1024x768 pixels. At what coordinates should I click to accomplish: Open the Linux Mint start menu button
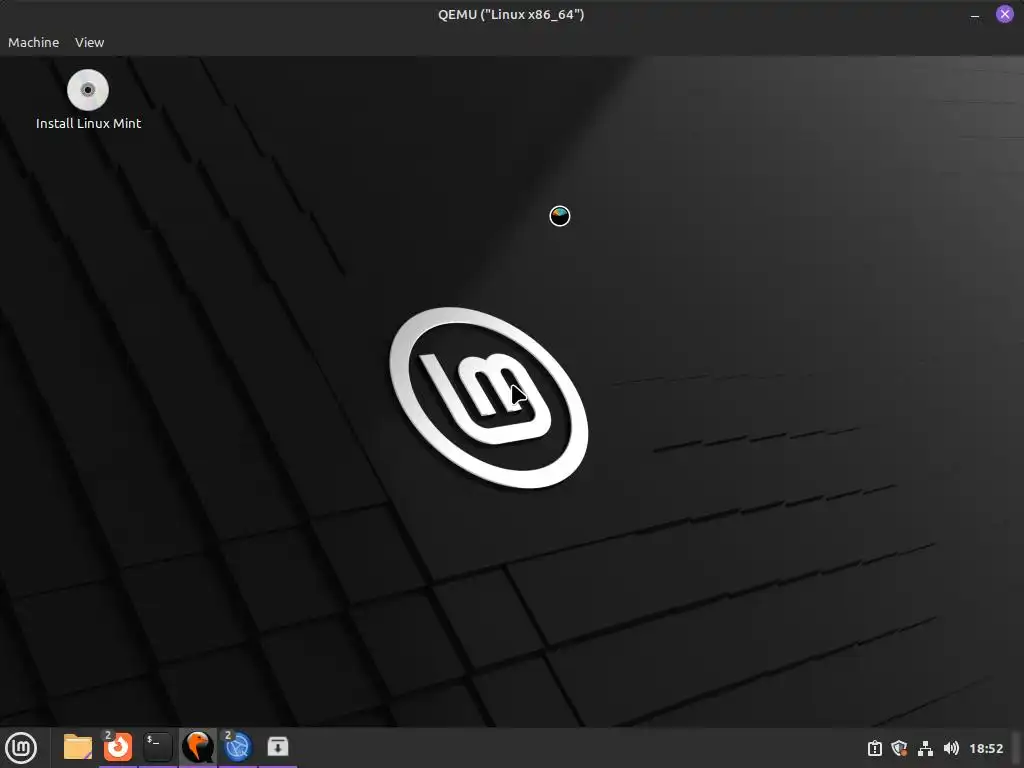click(x=21, y=747)
